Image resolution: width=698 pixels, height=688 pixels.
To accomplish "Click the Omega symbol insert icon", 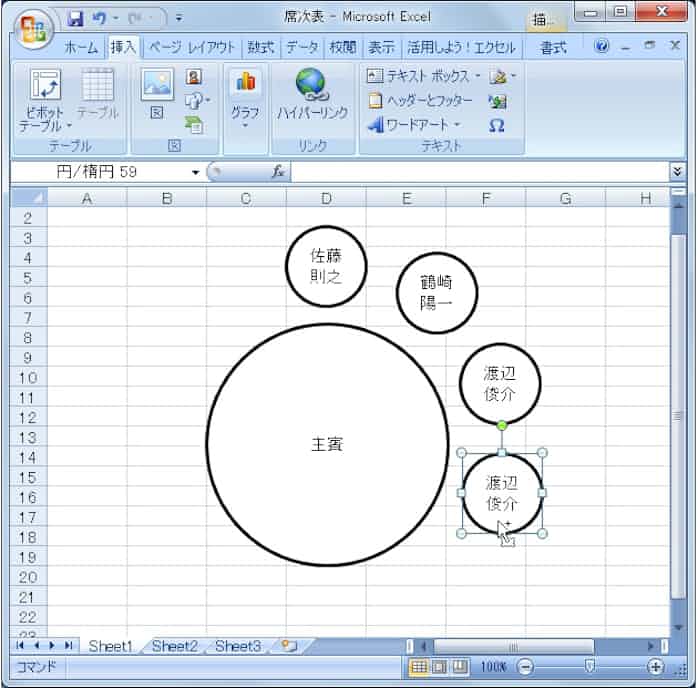I will coord(497,125).
